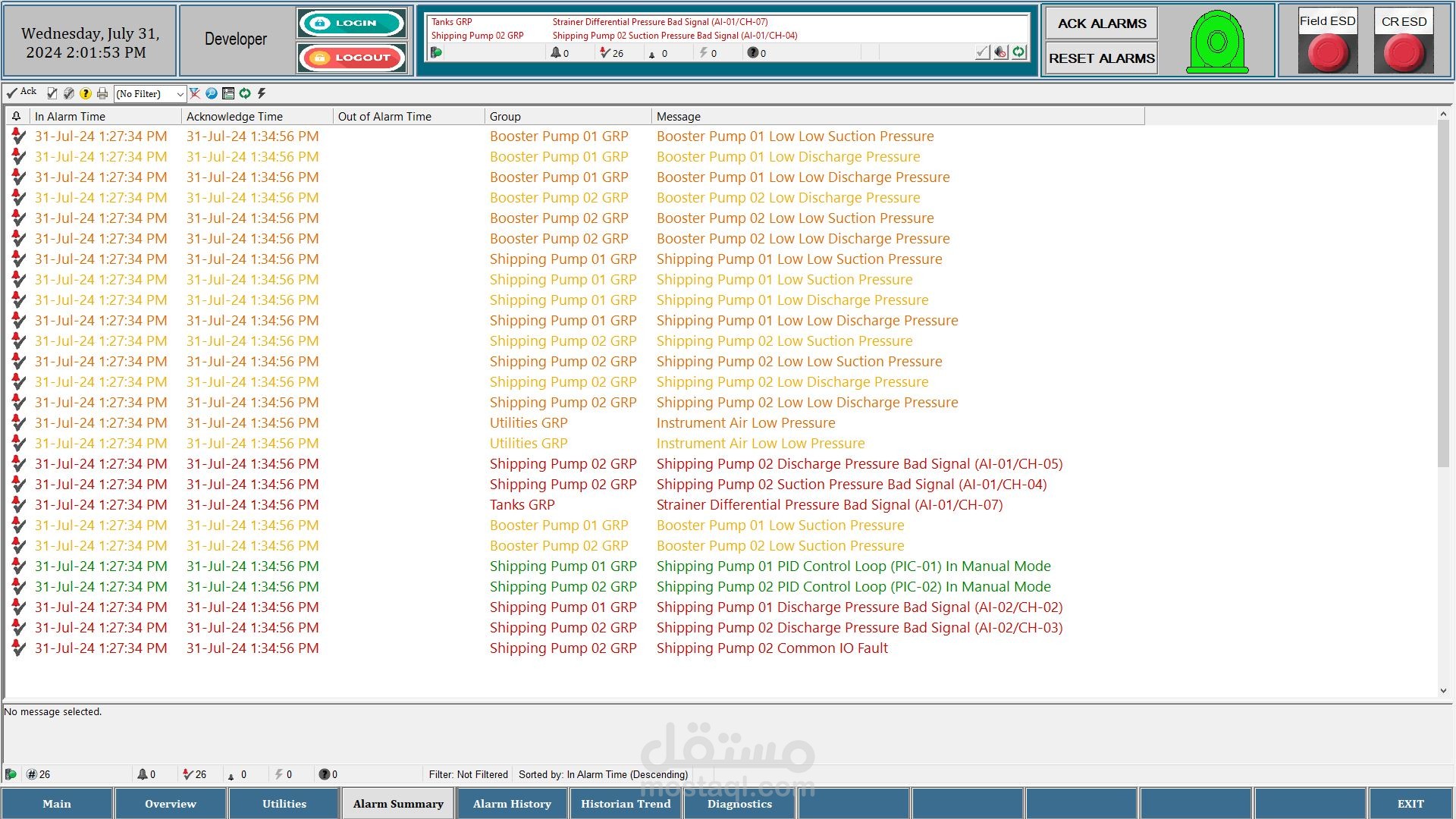Click the yellow help question mark icon
The height and width of the screenshot is (819, 1456).
86,93
